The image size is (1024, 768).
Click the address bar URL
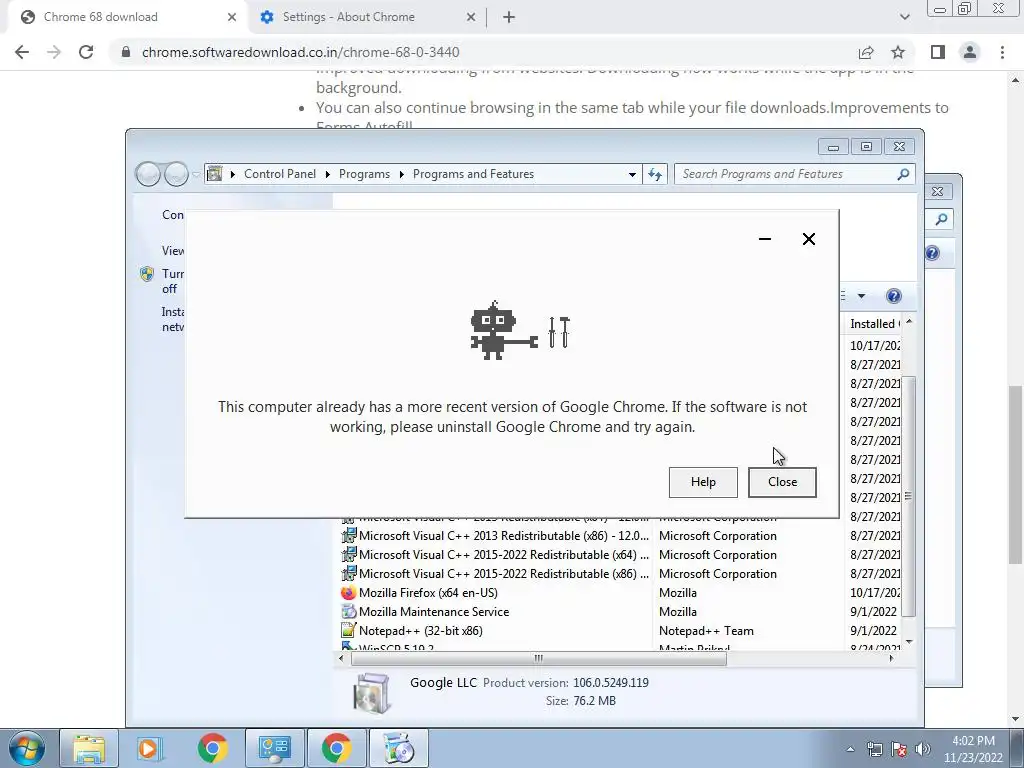300,52
